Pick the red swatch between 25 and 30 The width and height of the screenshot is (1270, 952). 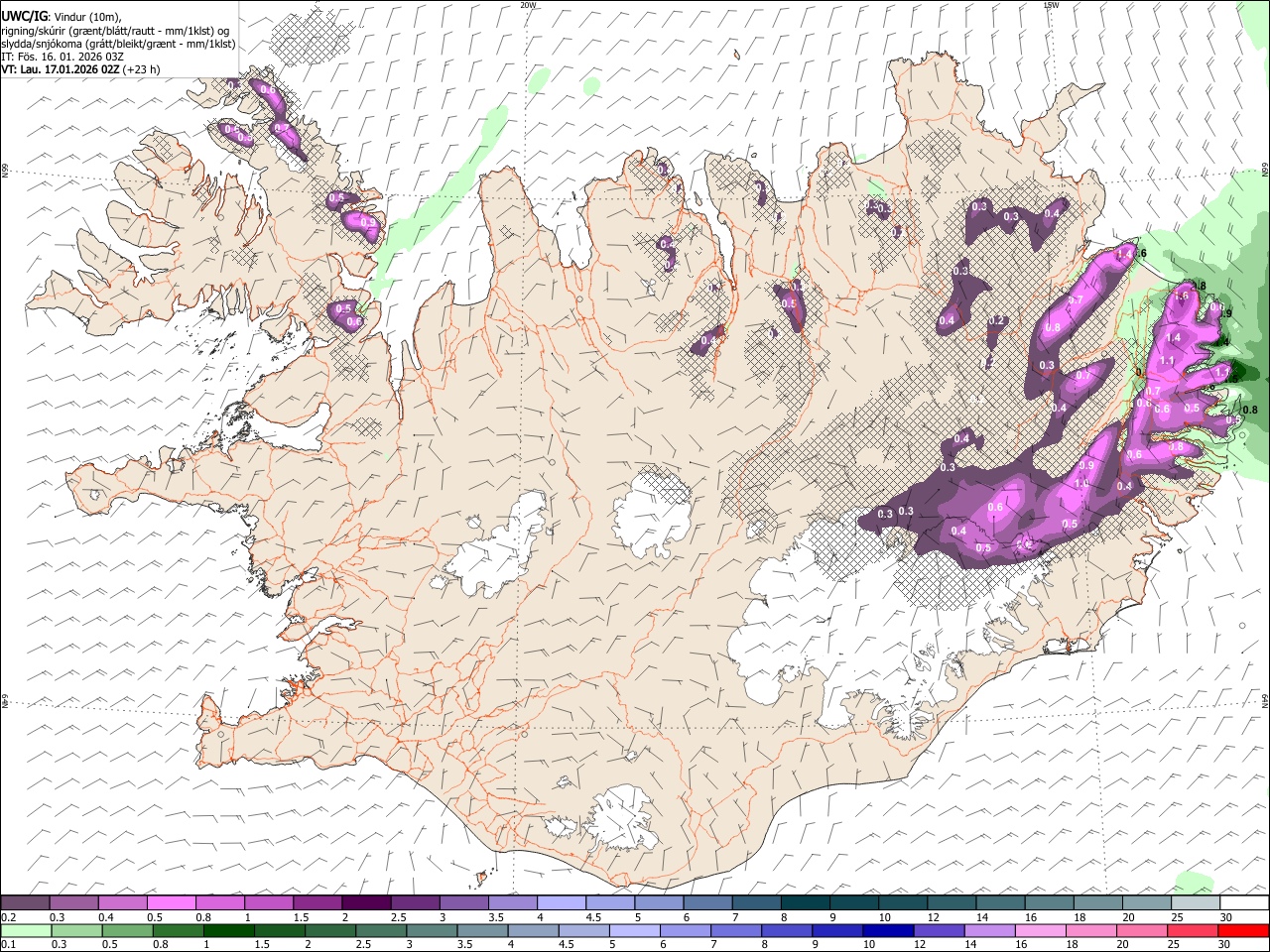pyautogui.click(x=1193, y=930)
